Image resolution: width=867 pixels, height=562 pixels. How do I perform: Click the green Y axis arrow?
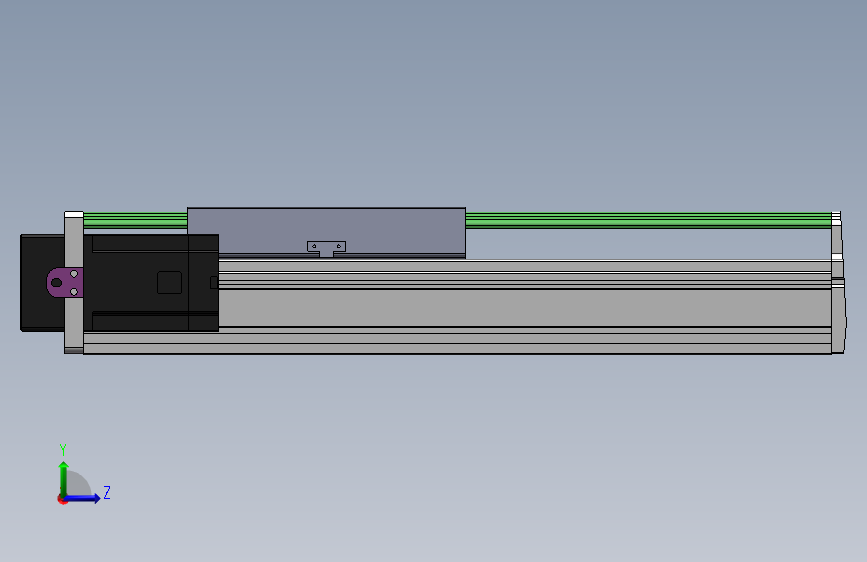[64, 478]
